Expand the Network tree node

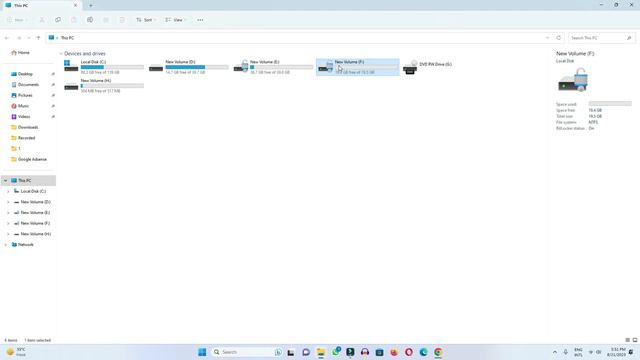(5, 244)
